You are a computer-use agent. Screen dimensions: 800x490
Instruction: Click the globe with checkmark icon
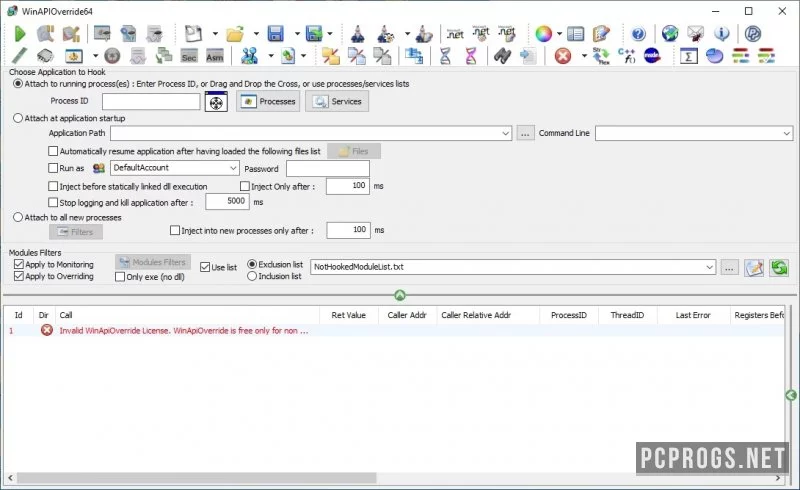tap(669, 34)
